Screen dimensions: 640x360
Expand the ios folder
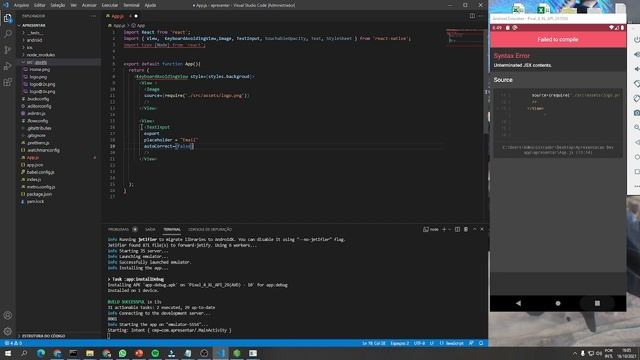(x=30, y=47)
